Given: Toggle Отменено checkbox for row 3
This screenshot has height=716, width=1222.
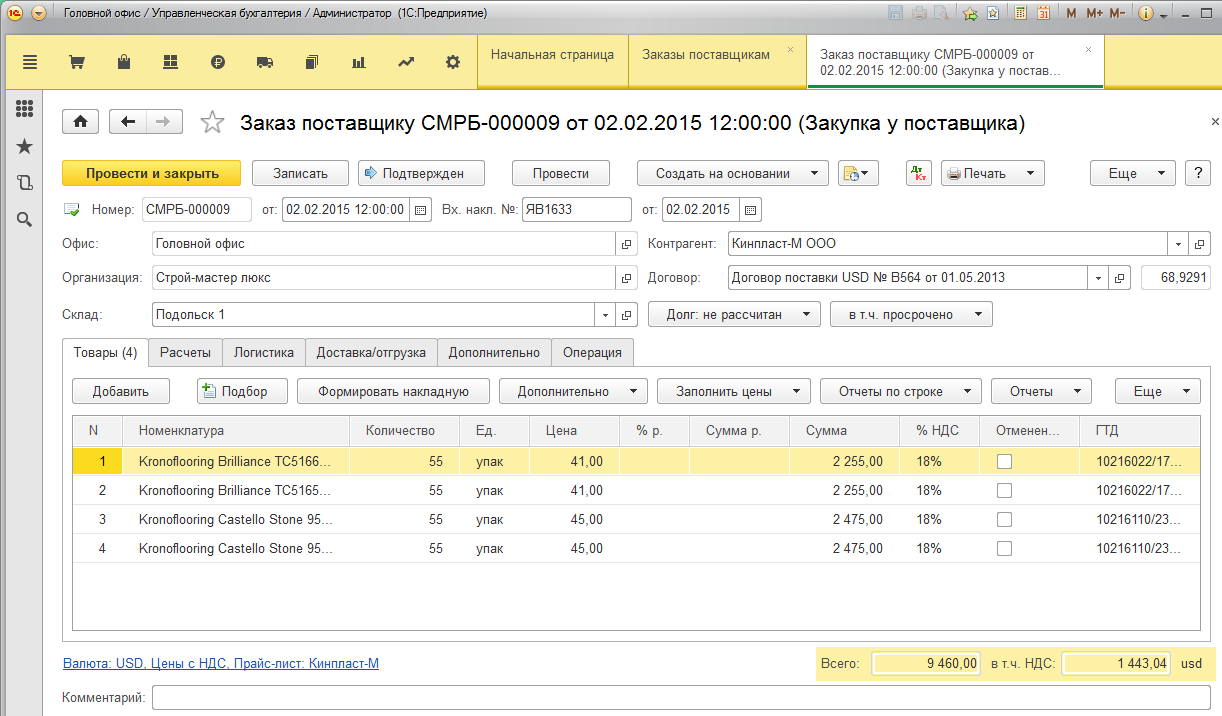Looking at the screenshot, I should tap(1004, 520).
